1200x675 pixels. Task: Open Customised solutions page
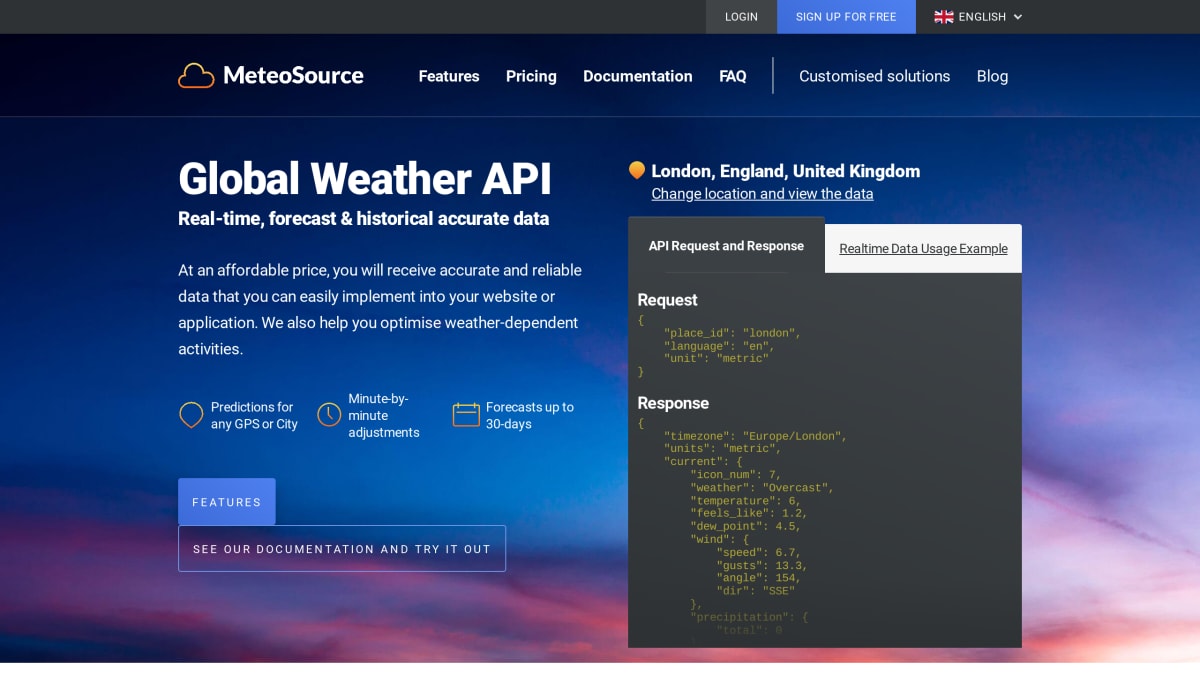pyautogui.click(x=875, y=76)
